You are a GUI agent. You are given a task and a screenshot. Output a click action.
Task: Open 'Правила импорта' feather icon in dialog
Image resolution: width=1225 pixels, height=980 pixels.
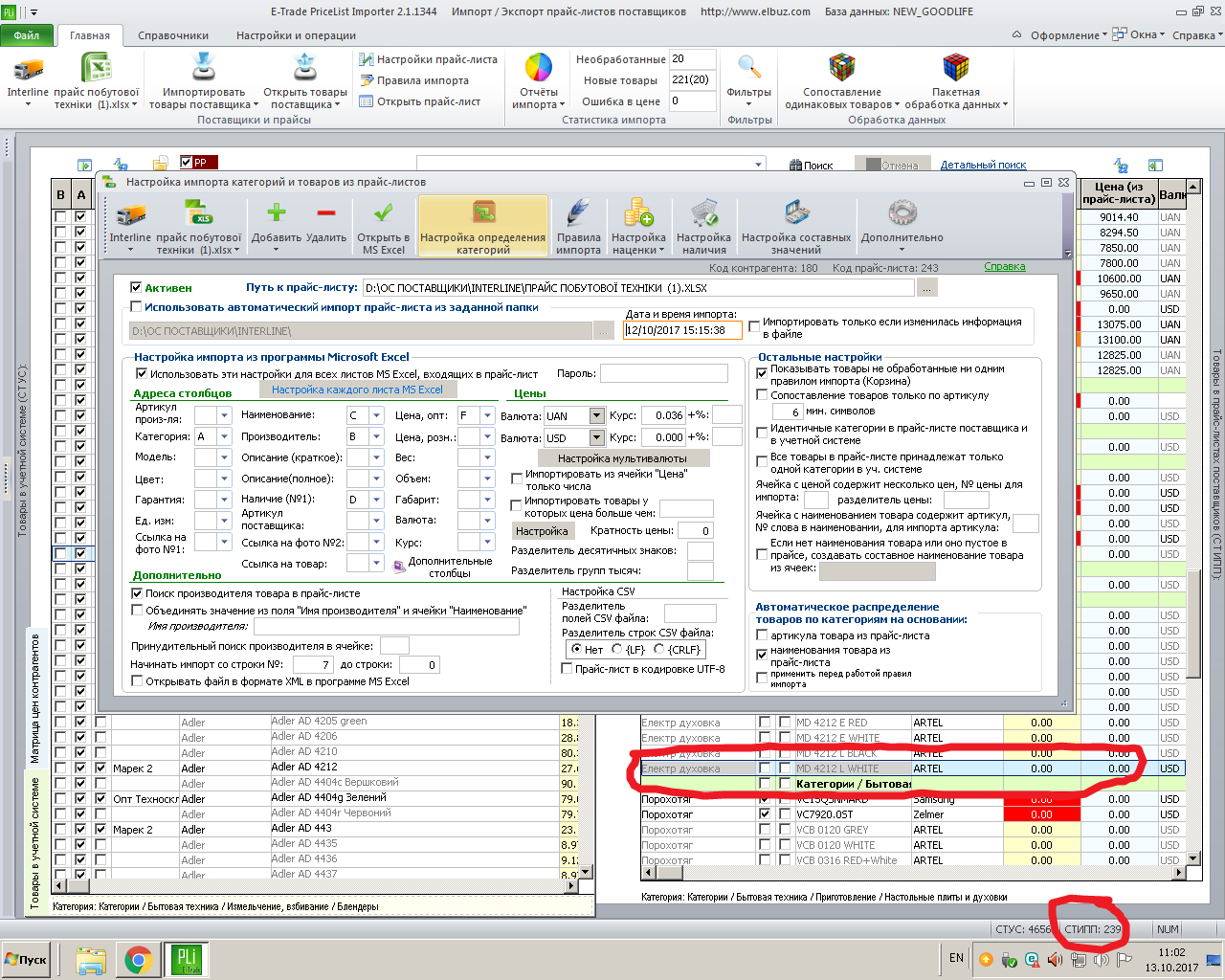click(578, 212)
